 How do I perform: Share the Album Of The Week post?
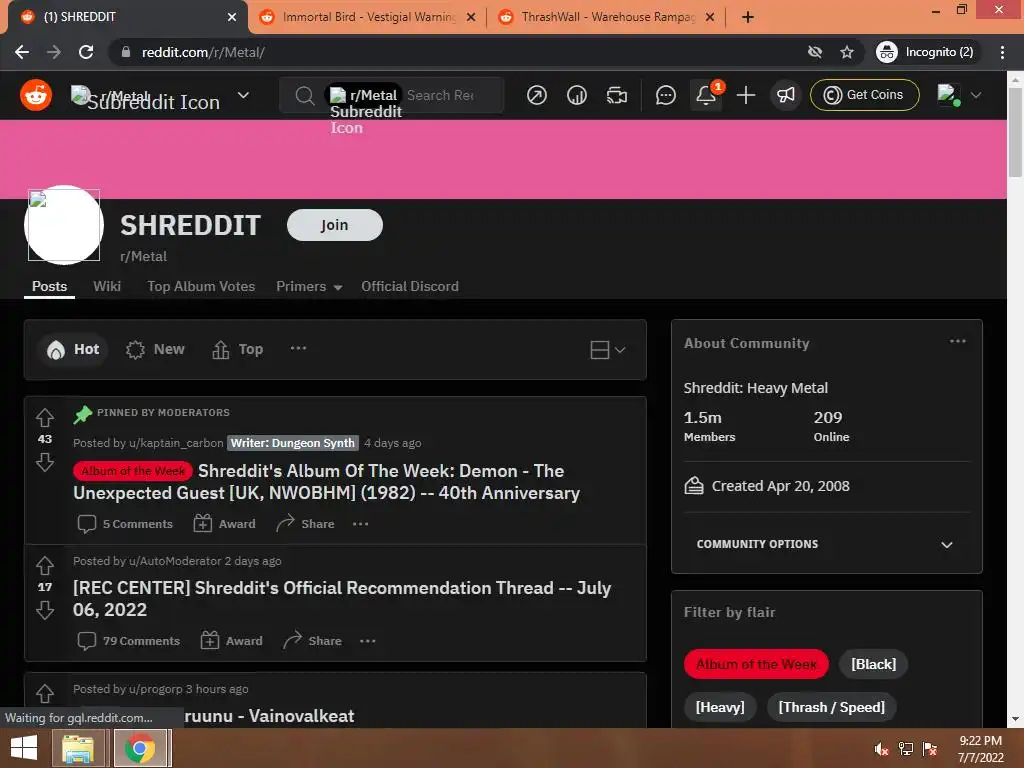(x=305, y=524)
